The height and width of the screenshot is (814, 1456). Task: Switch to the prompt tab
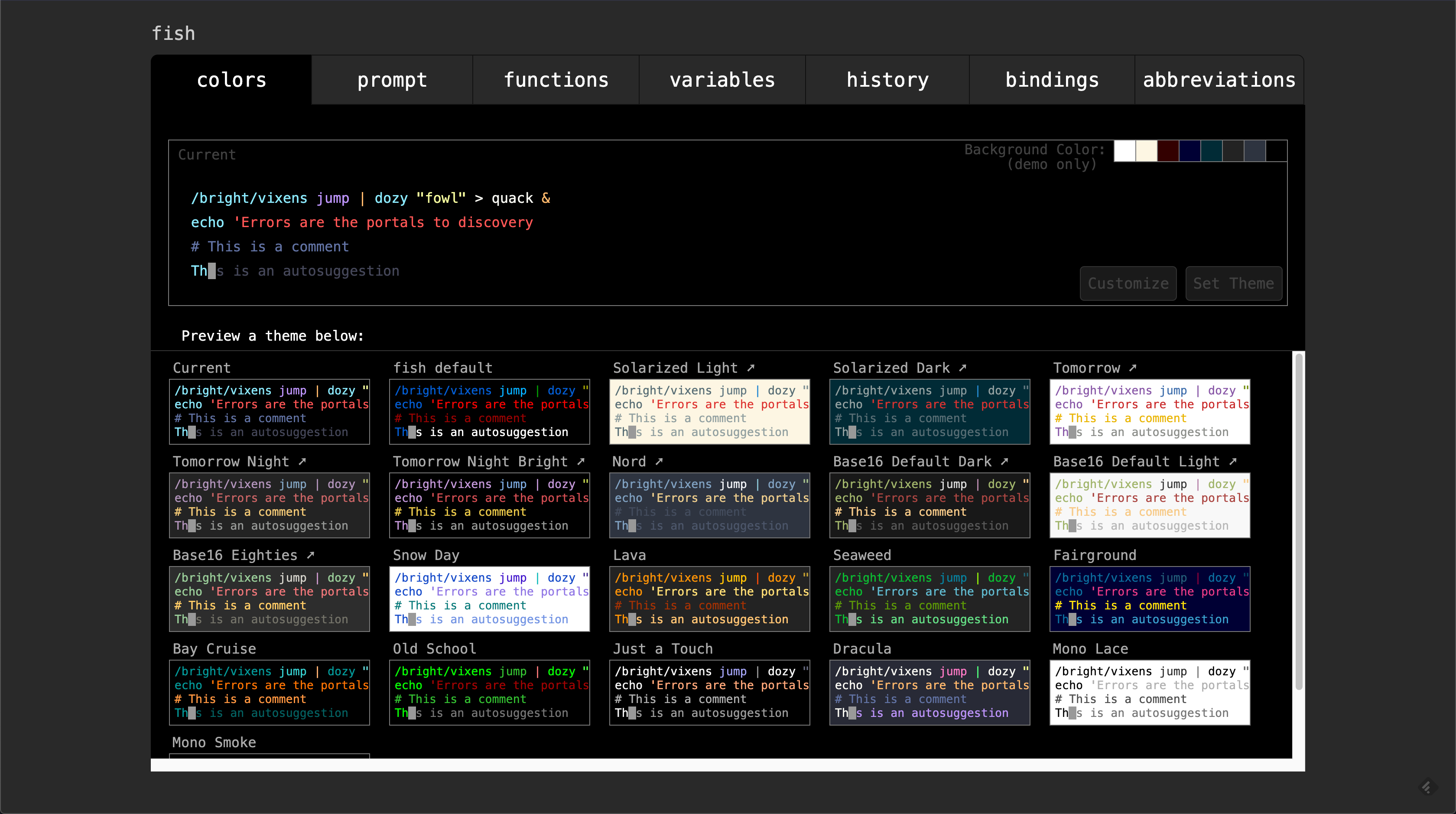(392, 80)
